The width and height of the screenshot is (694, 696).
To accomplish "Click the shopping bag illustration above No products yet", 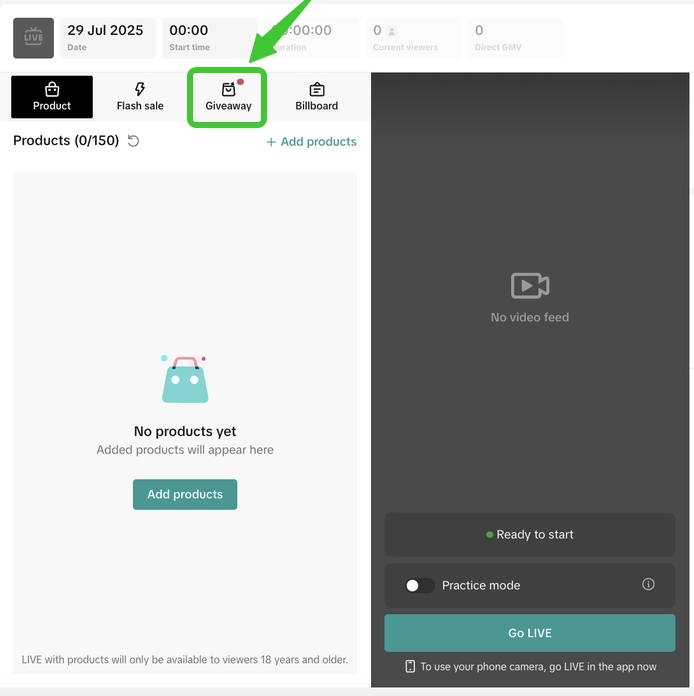I will [185, 379].
